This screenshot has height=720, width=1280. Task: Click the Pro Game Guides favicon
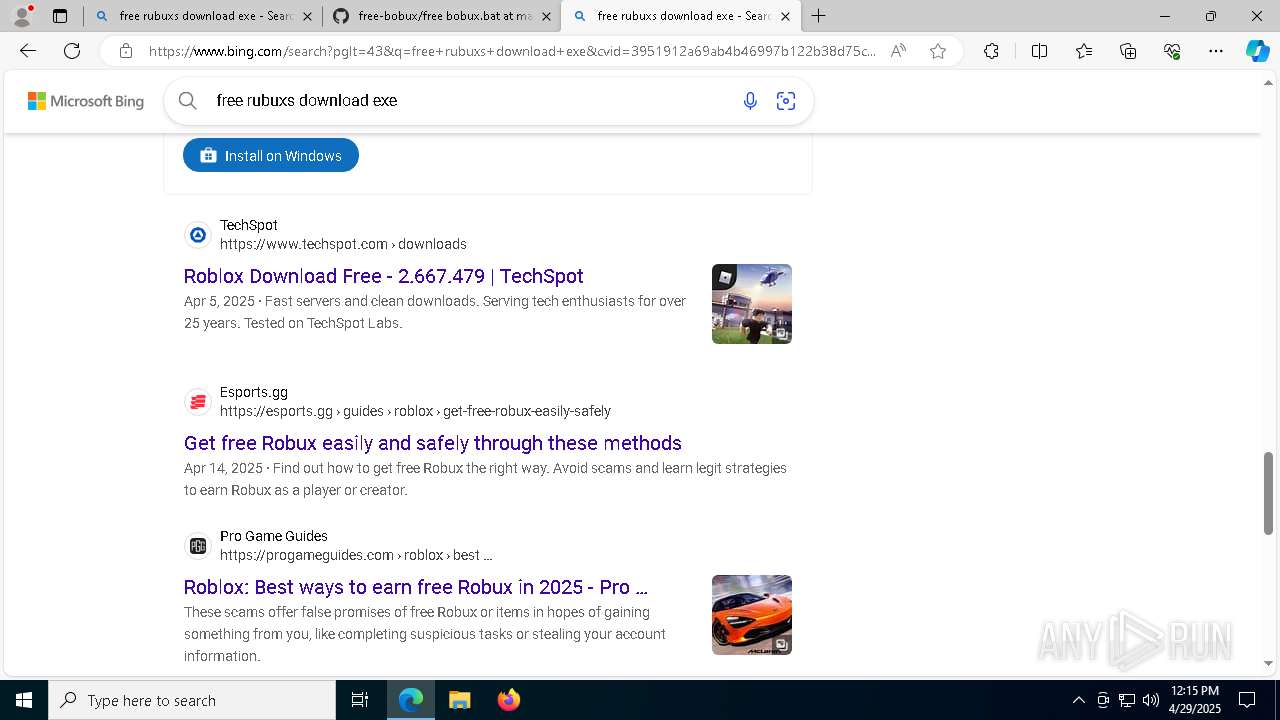198,546
